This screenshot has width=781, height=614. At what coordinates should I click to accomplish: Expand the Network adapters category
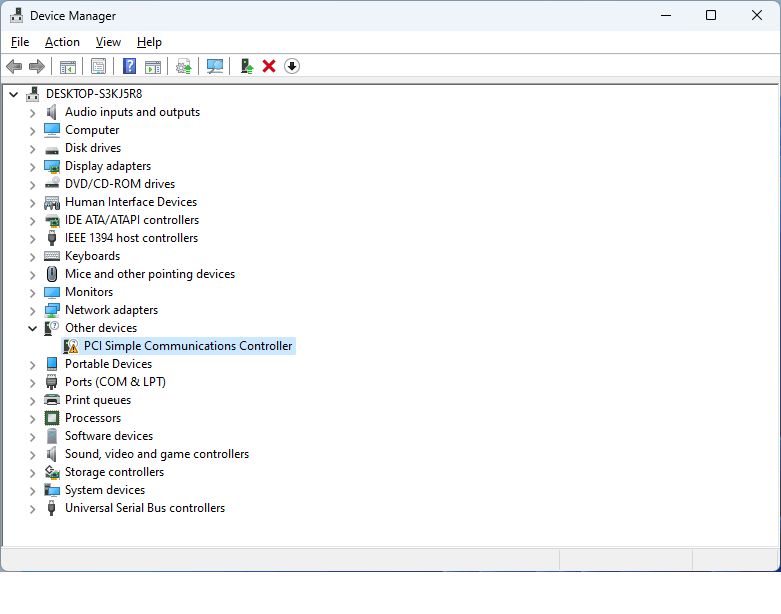(x=32, y=311)
